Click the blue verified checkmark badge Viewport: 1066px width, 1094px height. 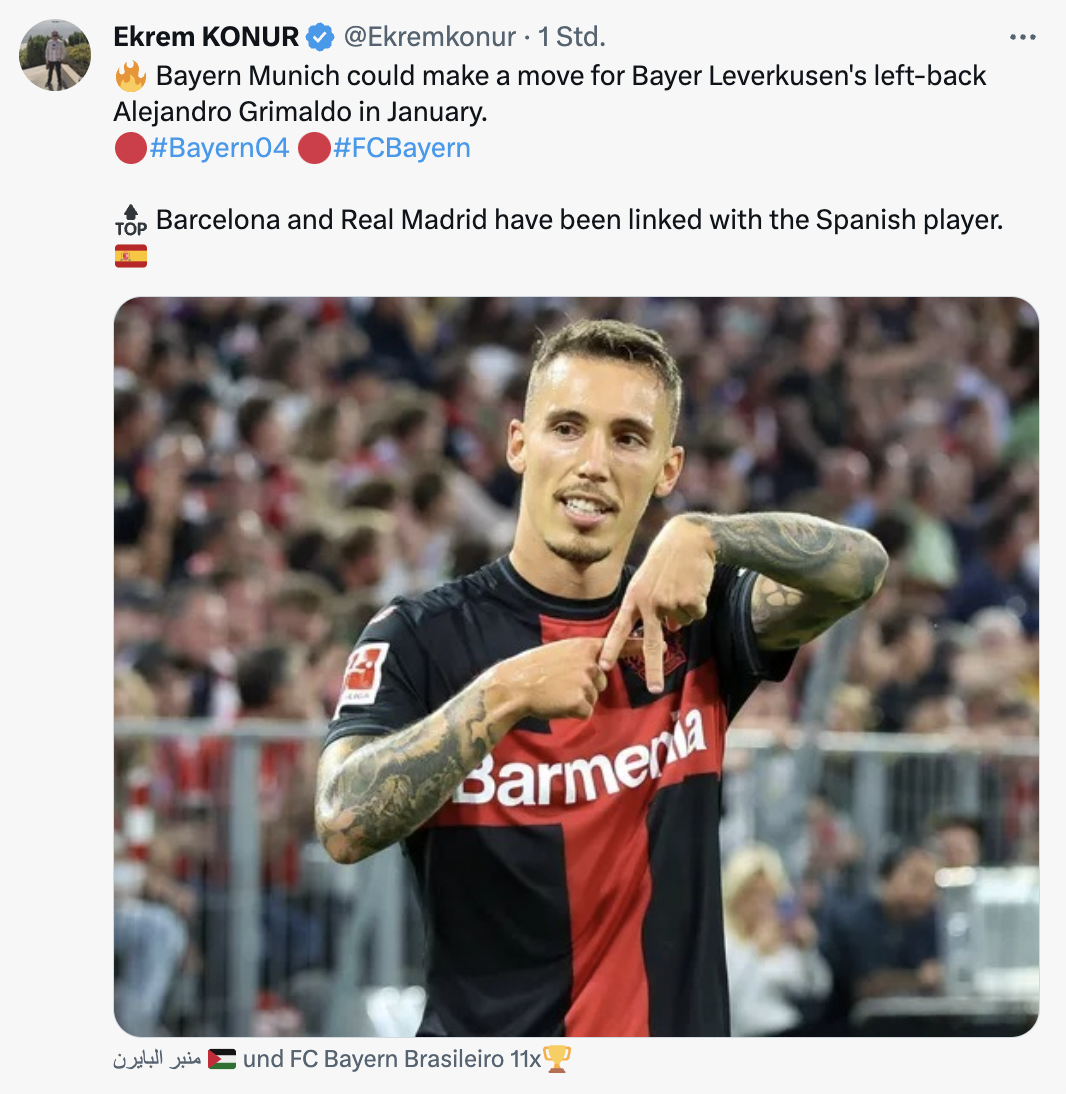[320, 37]
